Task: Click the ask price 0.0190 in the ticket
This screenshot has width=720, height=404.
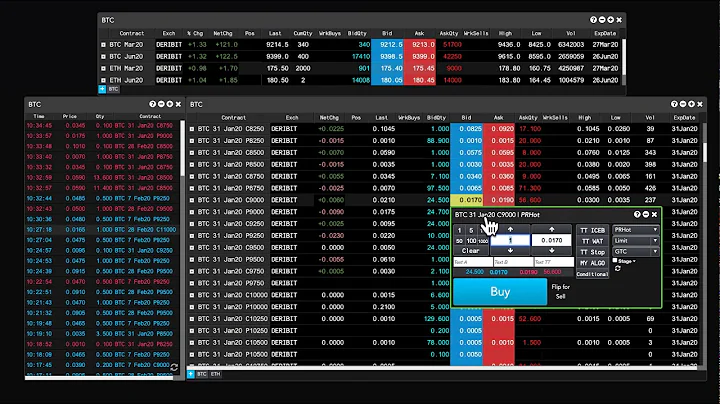Action: (528, 272)
